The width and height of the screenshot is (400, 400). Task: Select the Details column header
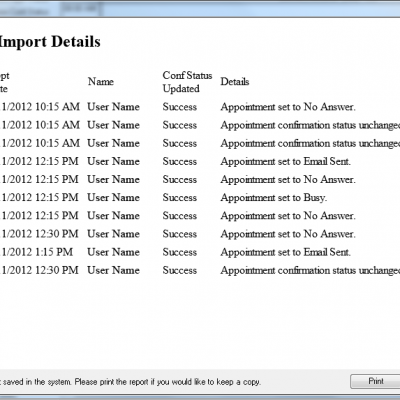coord(235,82)
